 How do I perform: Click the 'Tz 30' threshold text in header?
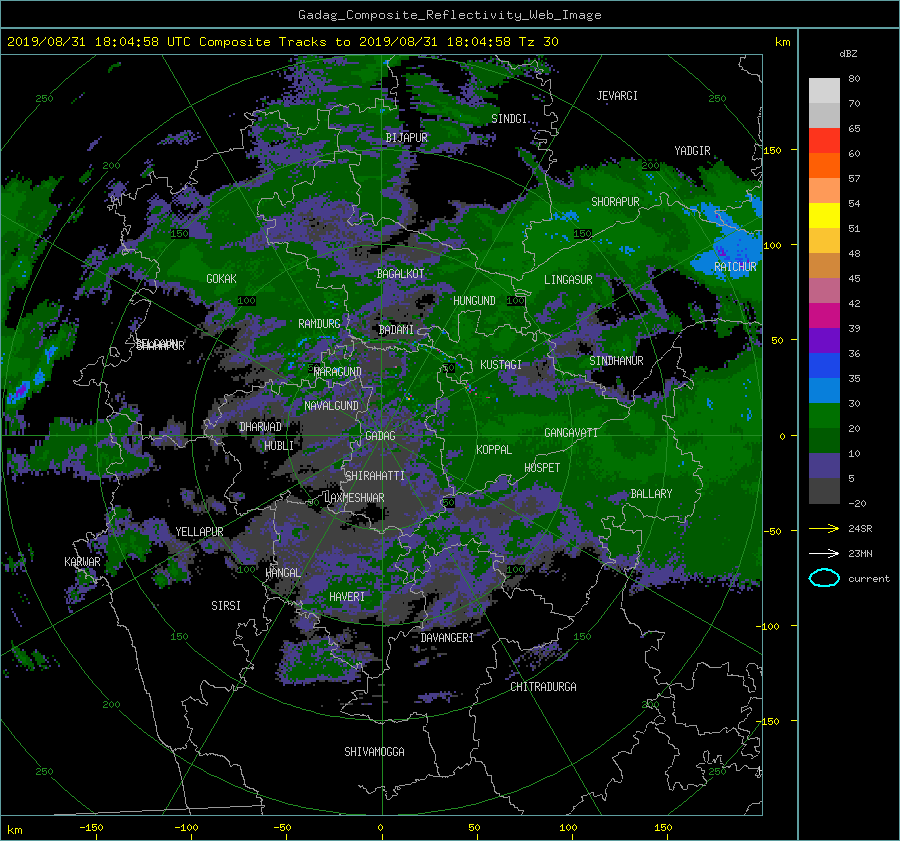pos(538,42)
